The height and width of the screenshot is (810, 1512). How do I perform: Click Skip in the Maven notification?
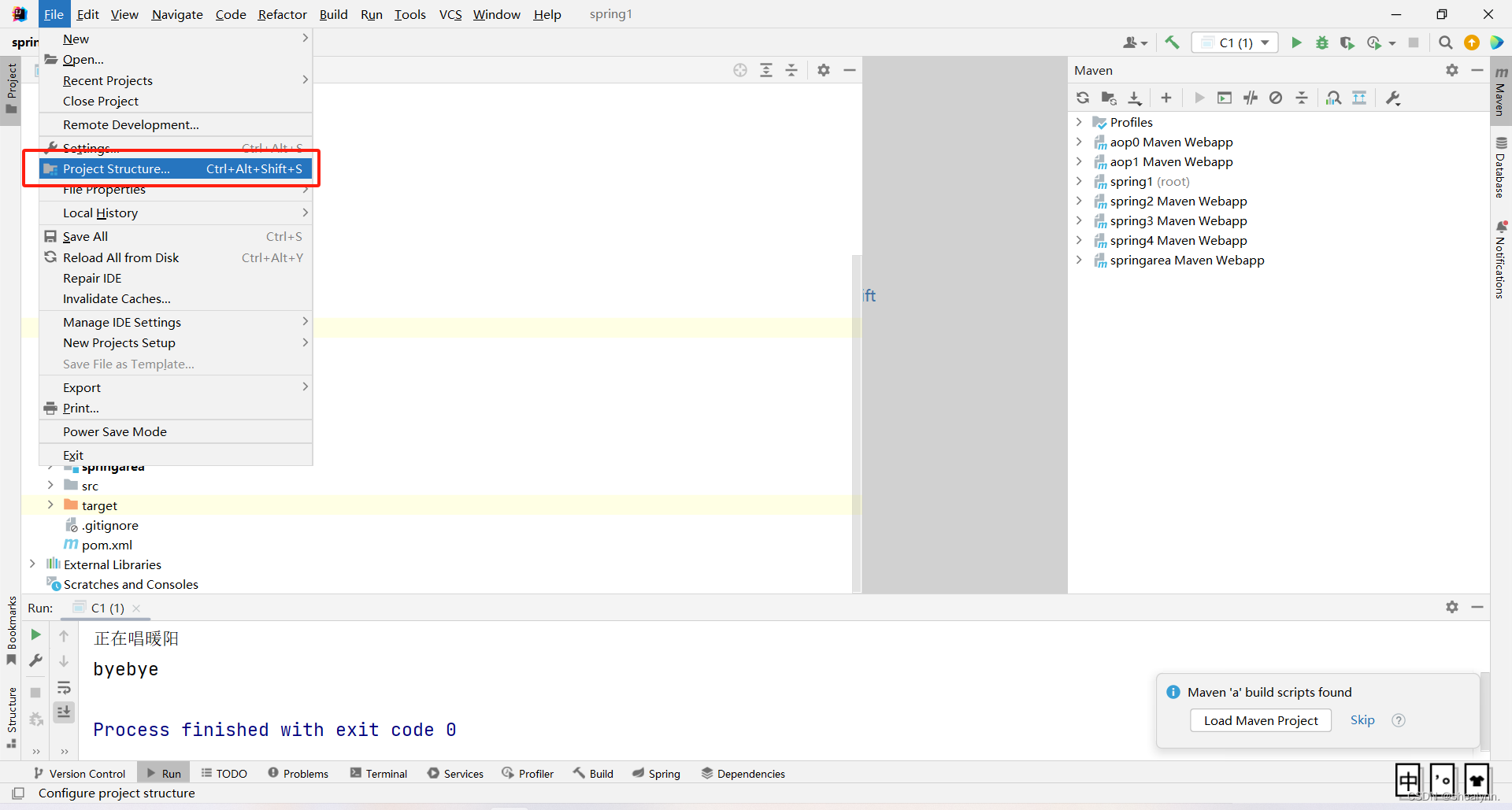click(x=1363, y=720)
